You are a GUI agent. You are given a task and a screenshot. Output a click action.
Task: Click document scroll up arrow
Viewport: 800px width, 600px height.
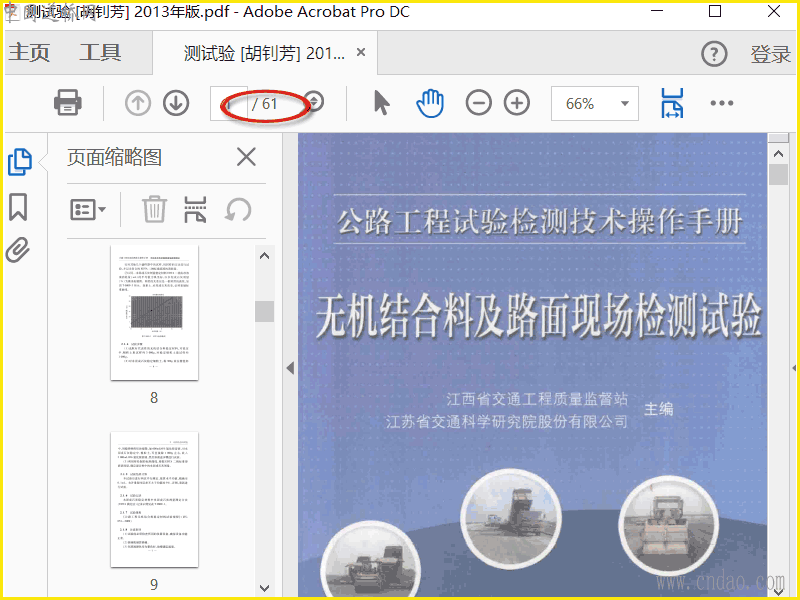tap(778, 154)
